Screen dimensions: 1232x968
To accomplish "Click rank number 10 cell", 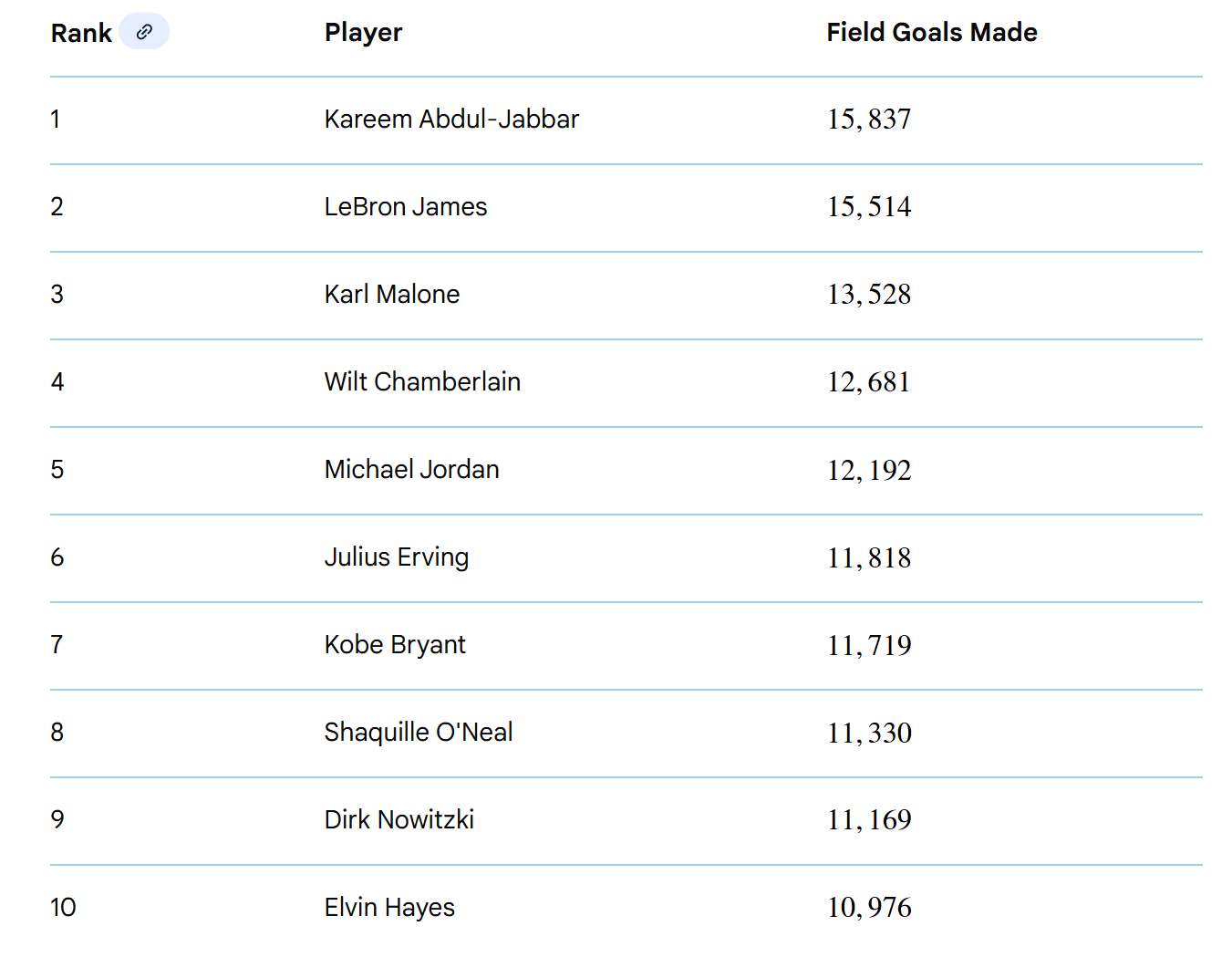I will [63, 908].
